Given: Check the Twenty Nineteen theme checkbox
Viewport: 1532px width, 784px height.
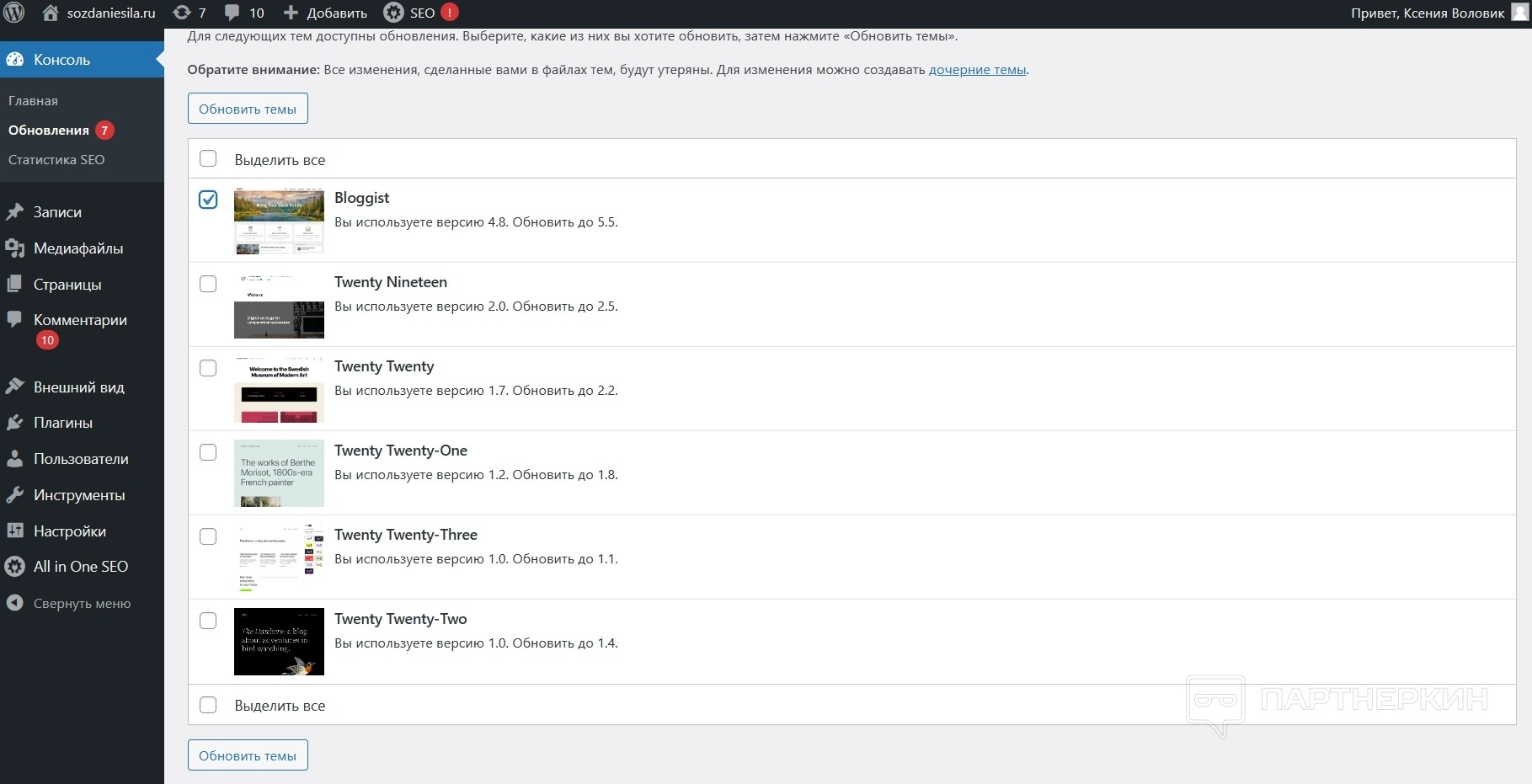Looking at the screenshot, I should click(x=208, y=284).
